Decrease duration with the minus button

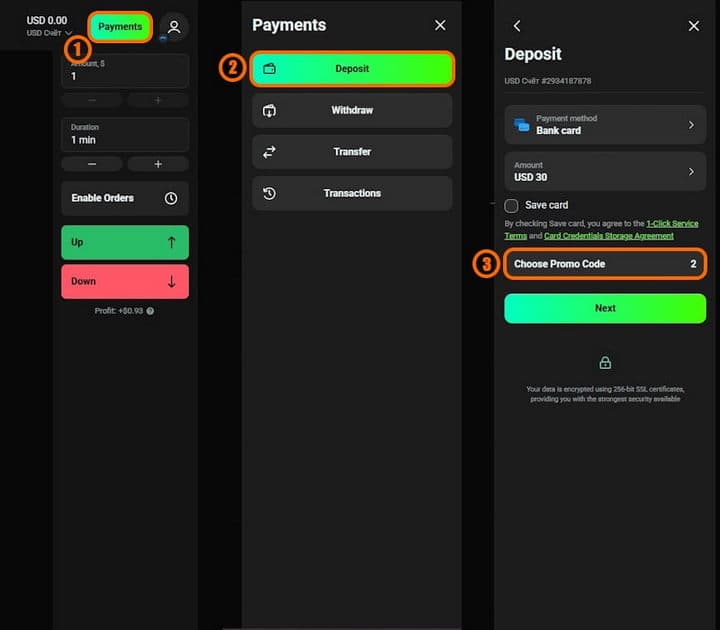[92, 164]
